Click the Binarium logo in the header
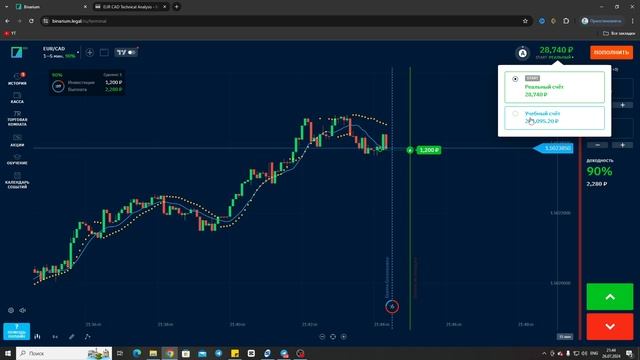 tap(17, 52)
